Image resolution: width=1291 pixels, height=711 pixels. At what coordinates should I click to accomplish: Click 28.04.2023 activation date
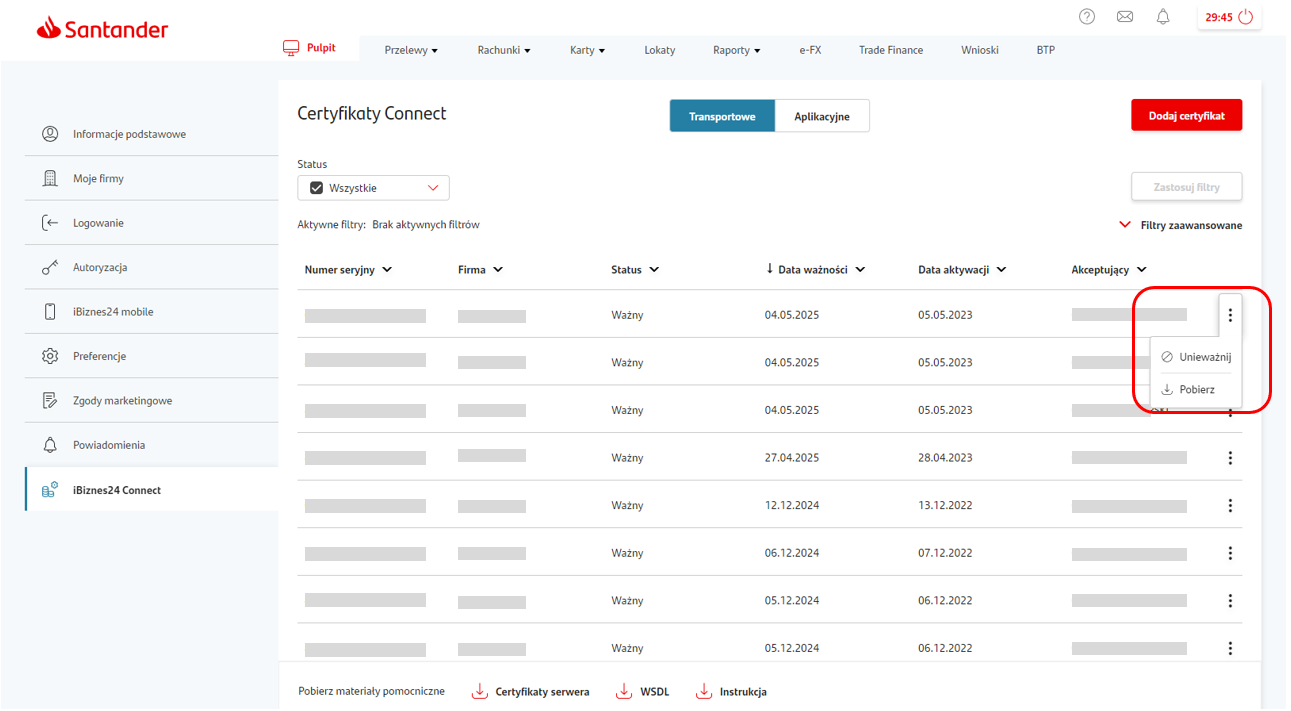pyautogui.click(x=945, y=458)
